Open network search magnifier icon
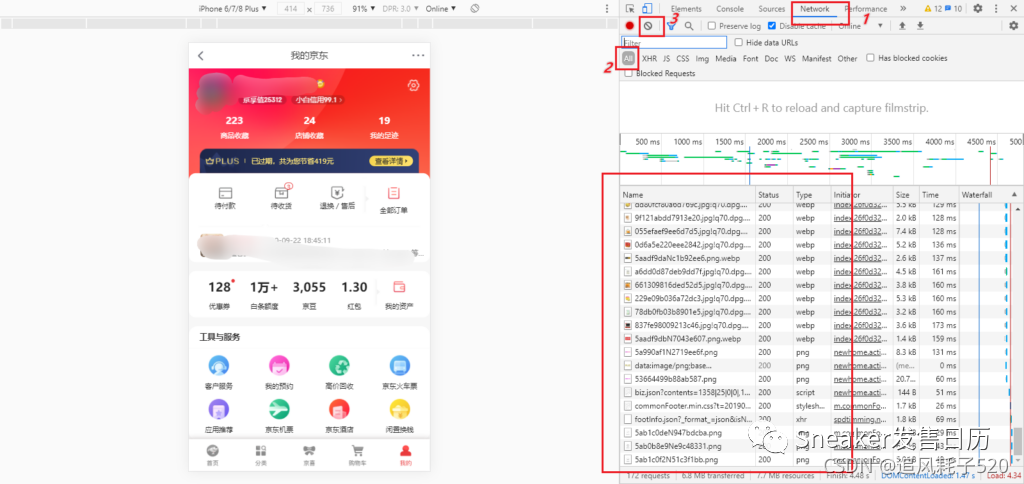The height and width of the screenshot is (484, 1024). click(689, 26)
